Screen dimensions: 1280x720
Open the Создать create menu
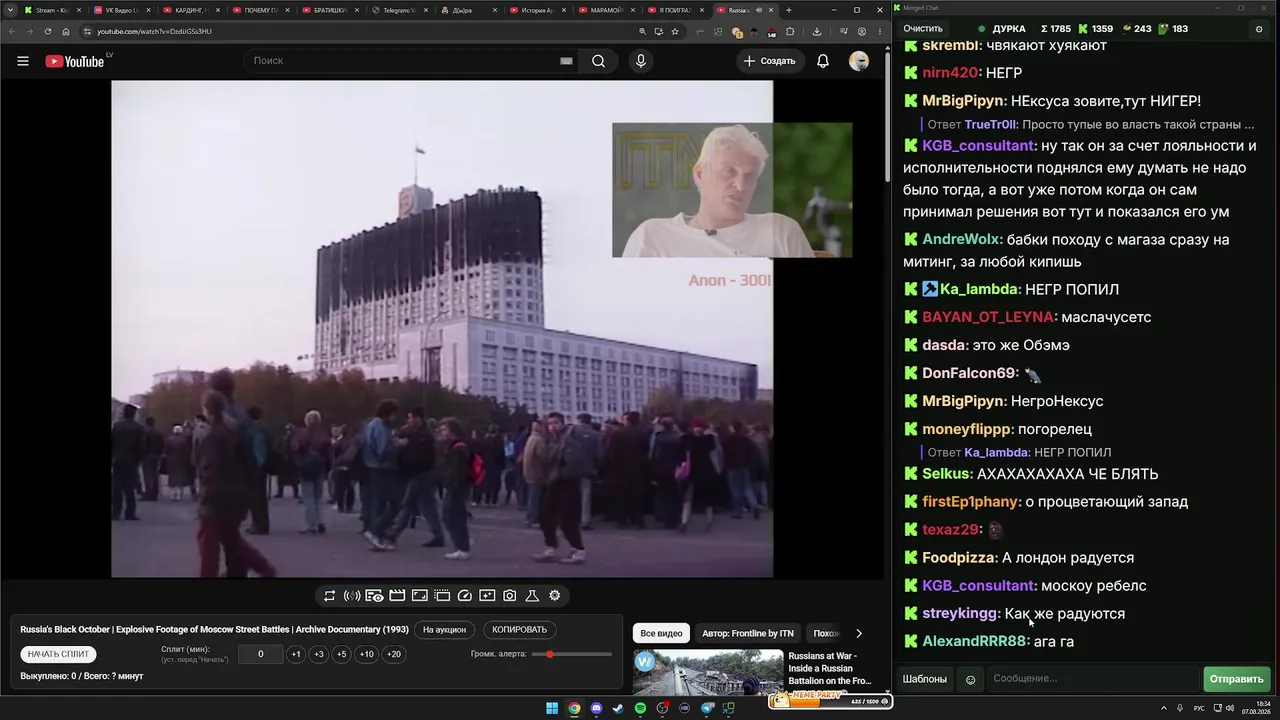pos(769,61)
